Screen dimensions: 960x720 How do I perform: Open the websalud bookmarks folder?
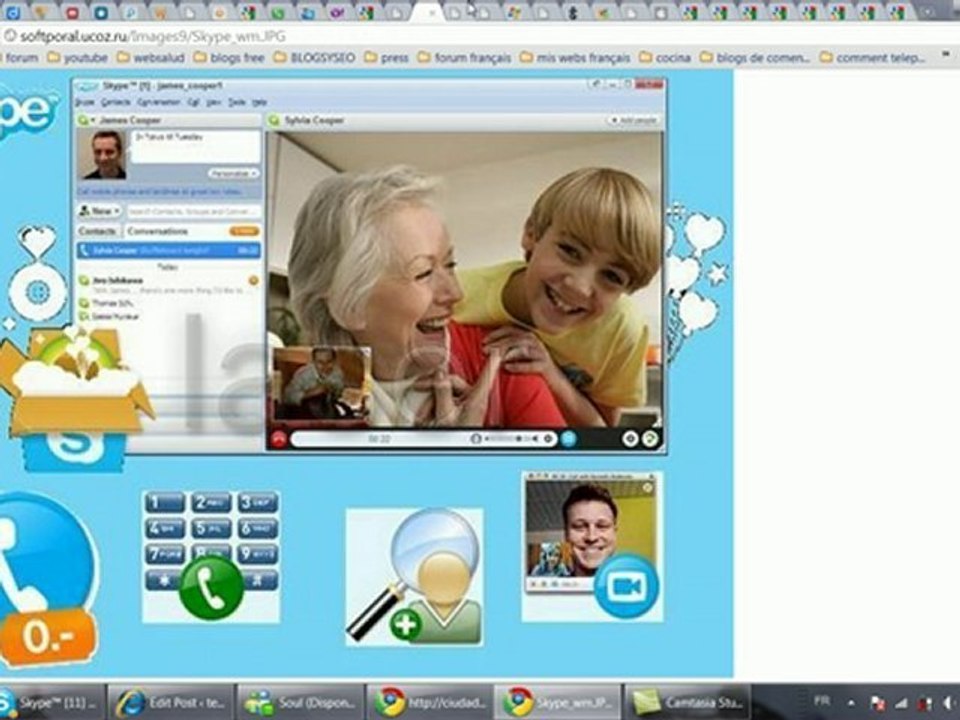pos(151,58)
